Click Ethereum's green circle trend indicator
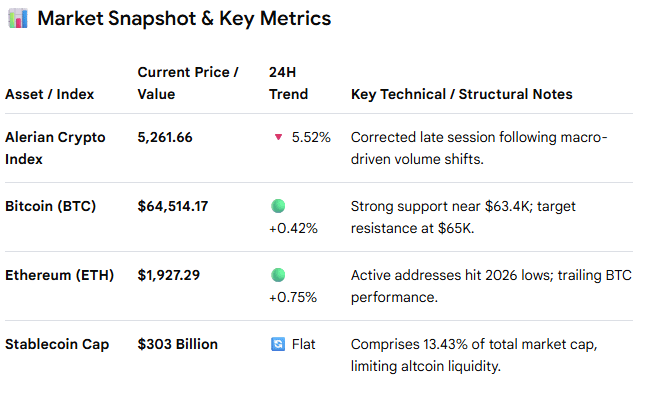The image size is (646, 397). [x=278, y=275]
